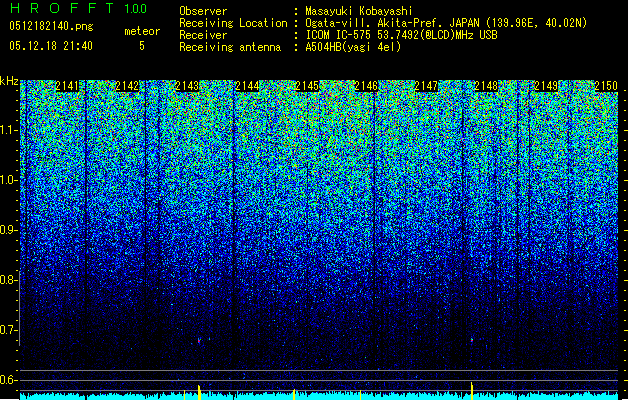The height and width of the screenshot is (400, 629).
Task: Click the meteor count value 5
Action: pos(142,46)
